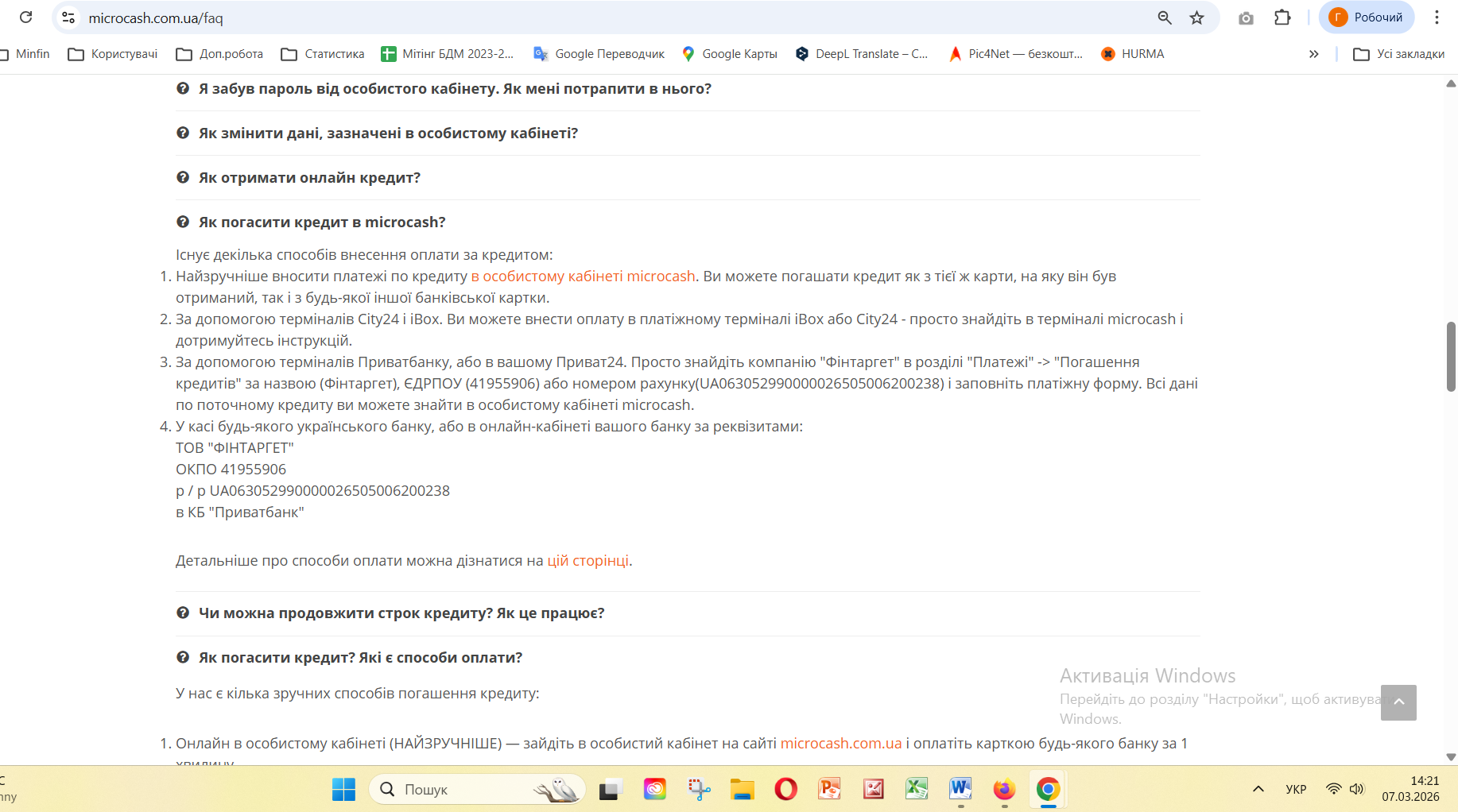
Task: Open Word from the taskbar
Action: point(960,789)
